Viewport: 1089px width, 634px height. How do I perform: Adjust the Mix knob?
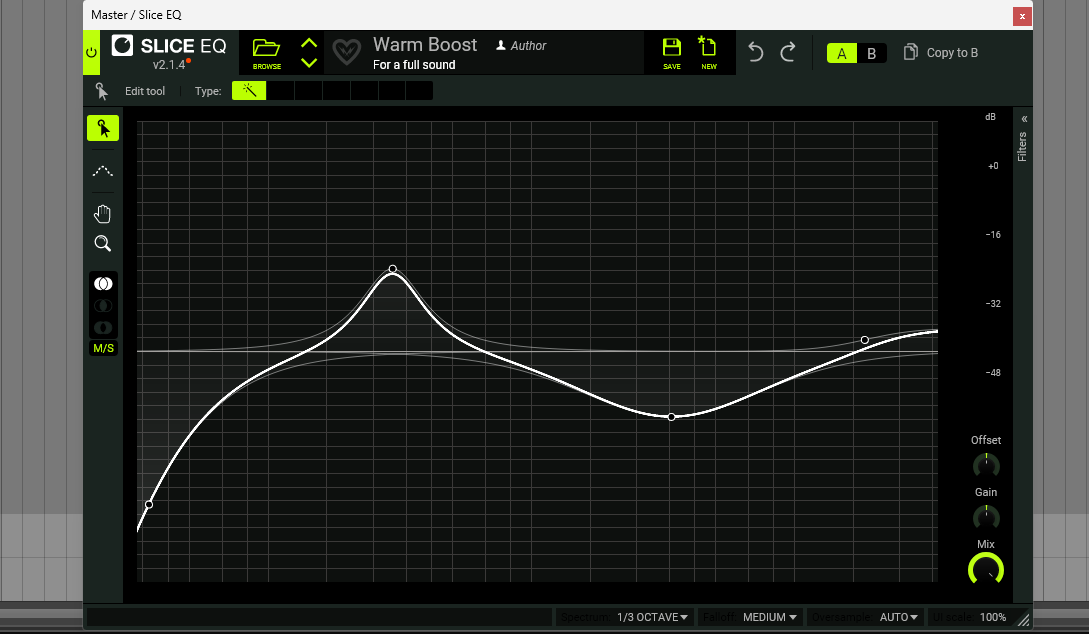(x=986, y=569)
